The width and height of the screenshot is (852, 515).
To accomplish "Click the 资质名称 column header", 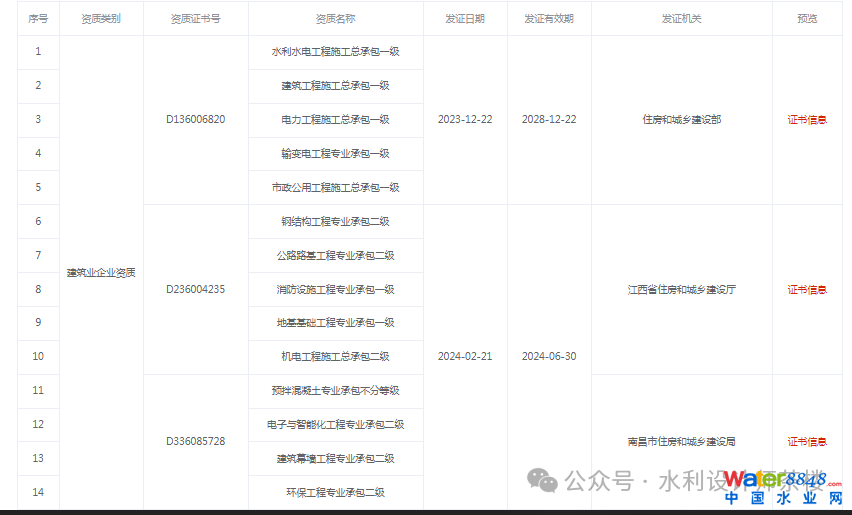I will pos(335,19).
